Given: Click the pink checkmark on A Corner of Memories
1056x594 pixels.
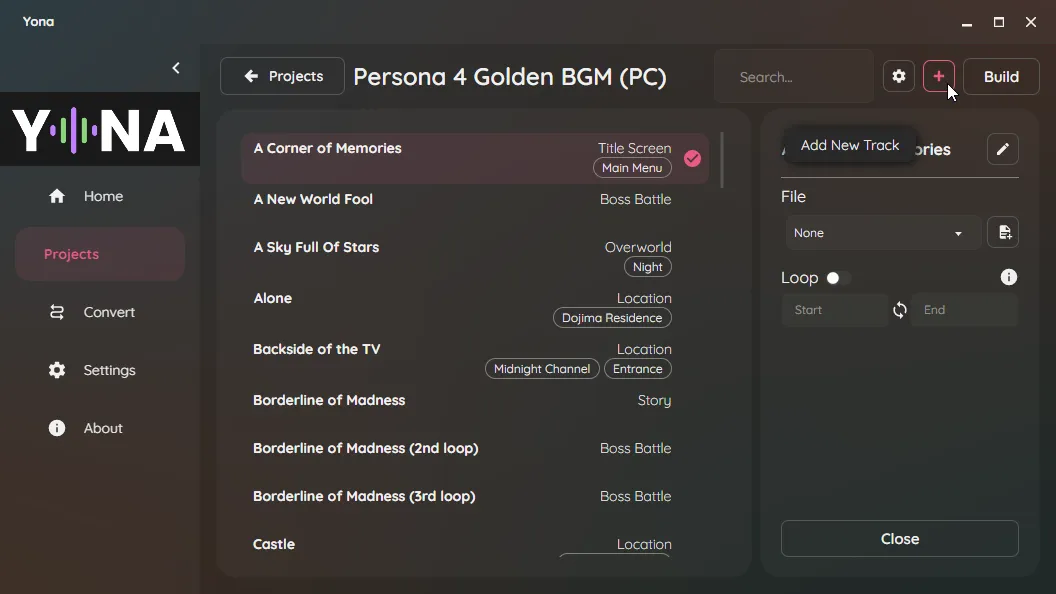Looking at the screenshot, I should click(692, 158).
